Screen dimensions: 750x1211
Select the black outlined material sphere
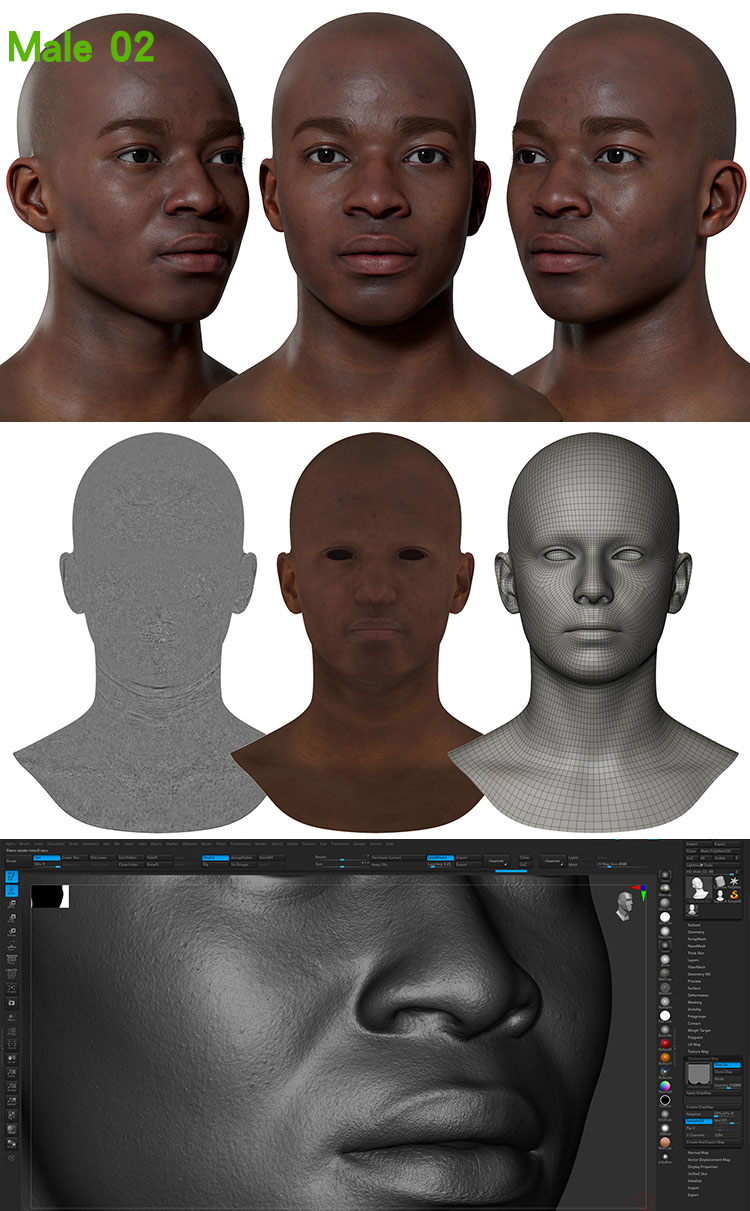[665, 1100]
